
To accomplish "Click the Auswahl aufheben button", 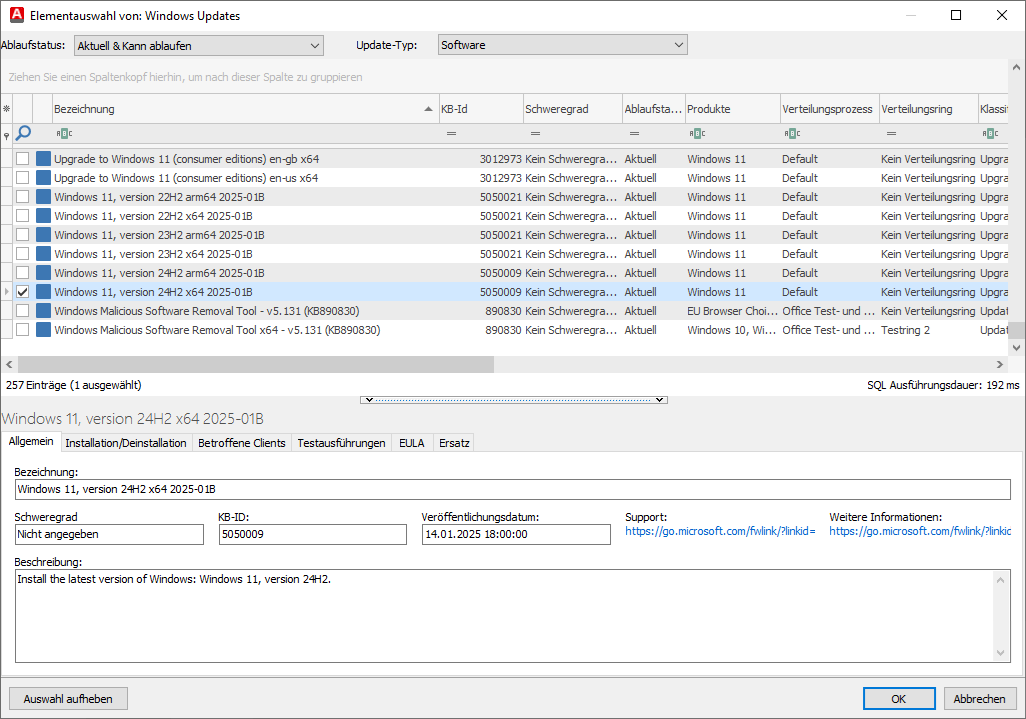I will pos(68,698).
